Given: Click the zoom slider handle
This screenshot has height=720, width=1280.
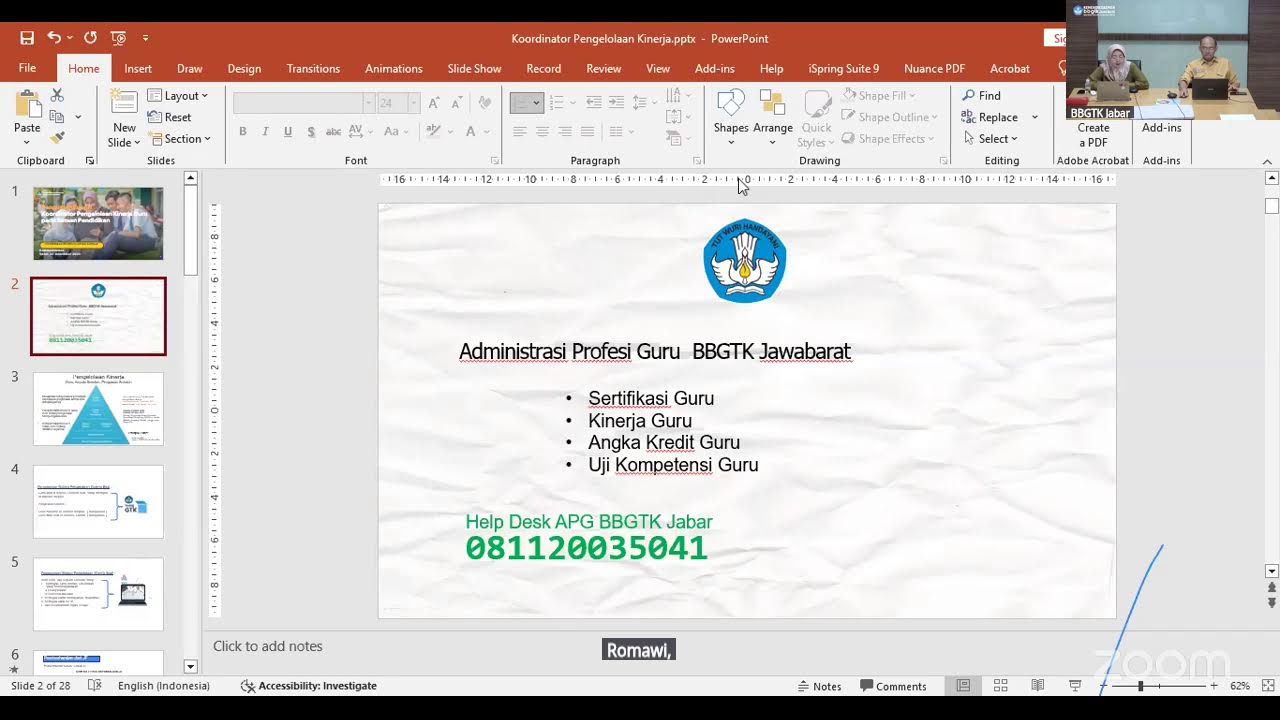Looking at the screenshot, I should coord(1141,686).
